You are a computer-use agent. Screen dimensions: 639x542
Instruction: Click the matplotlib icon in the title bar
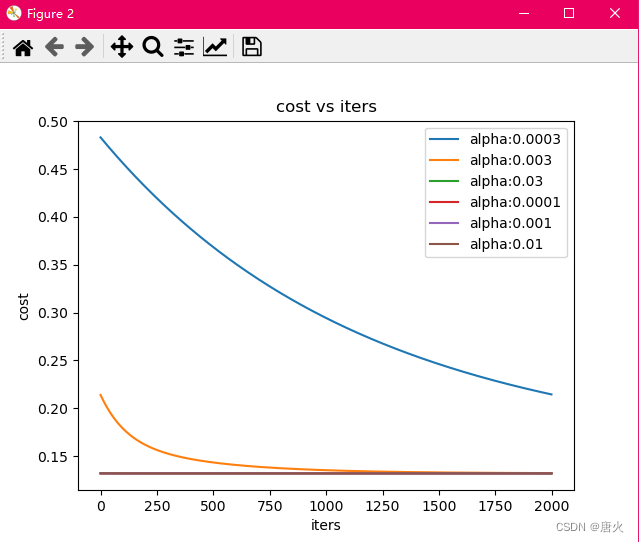click(14, 13)
